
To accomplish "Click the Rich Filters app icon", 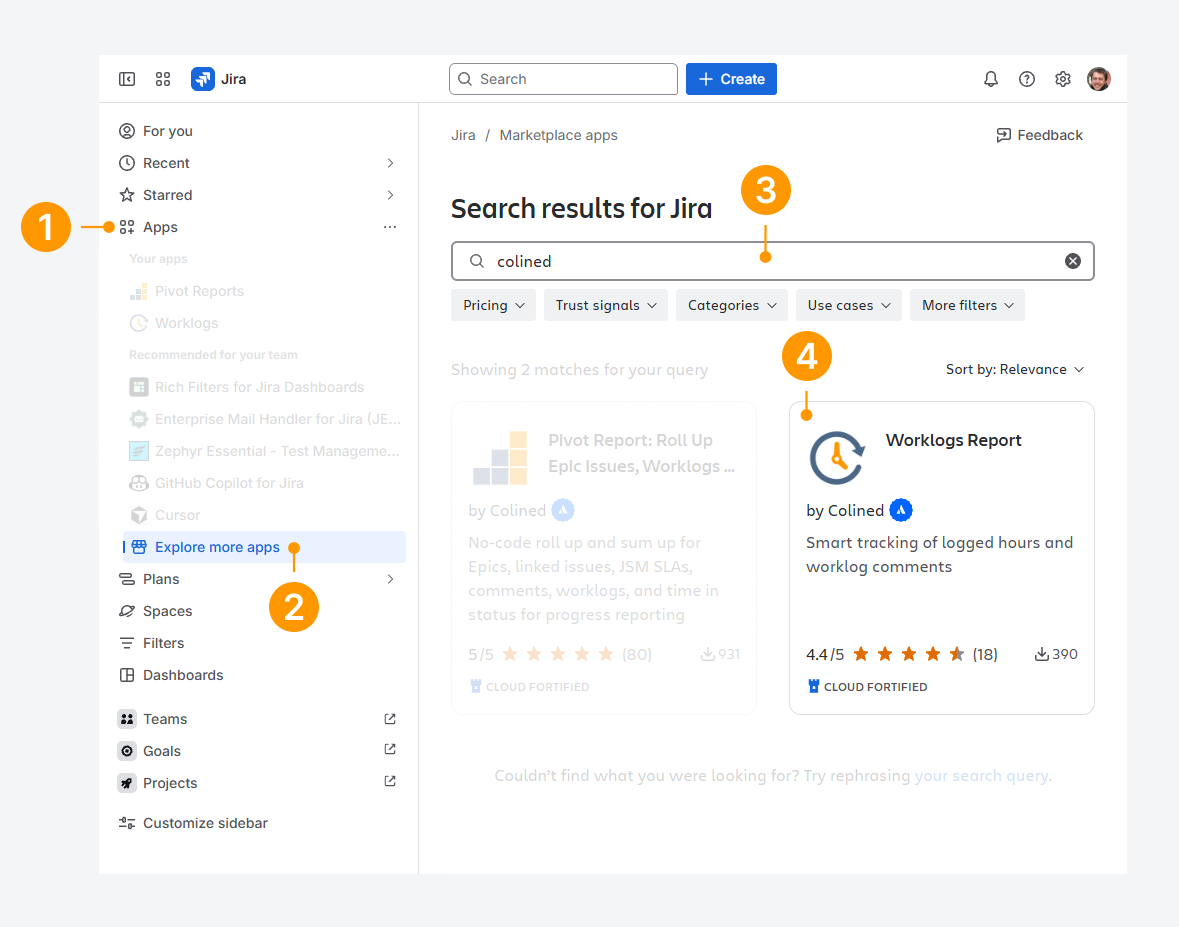I will click(138, 387).
